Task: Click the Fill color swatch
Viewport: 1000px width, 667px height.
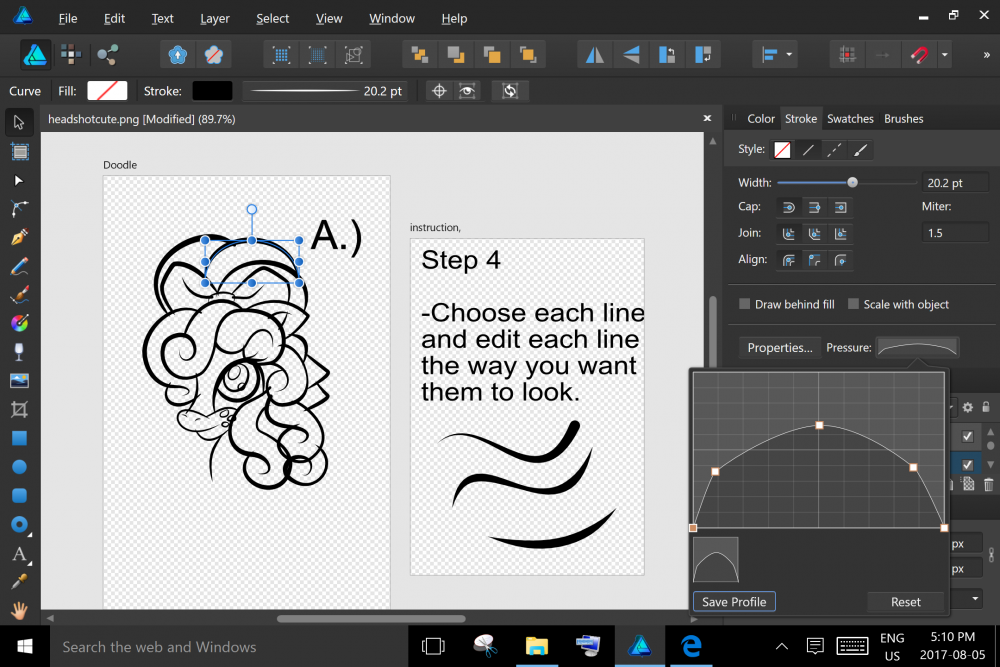Action: [x=106, y=90]
